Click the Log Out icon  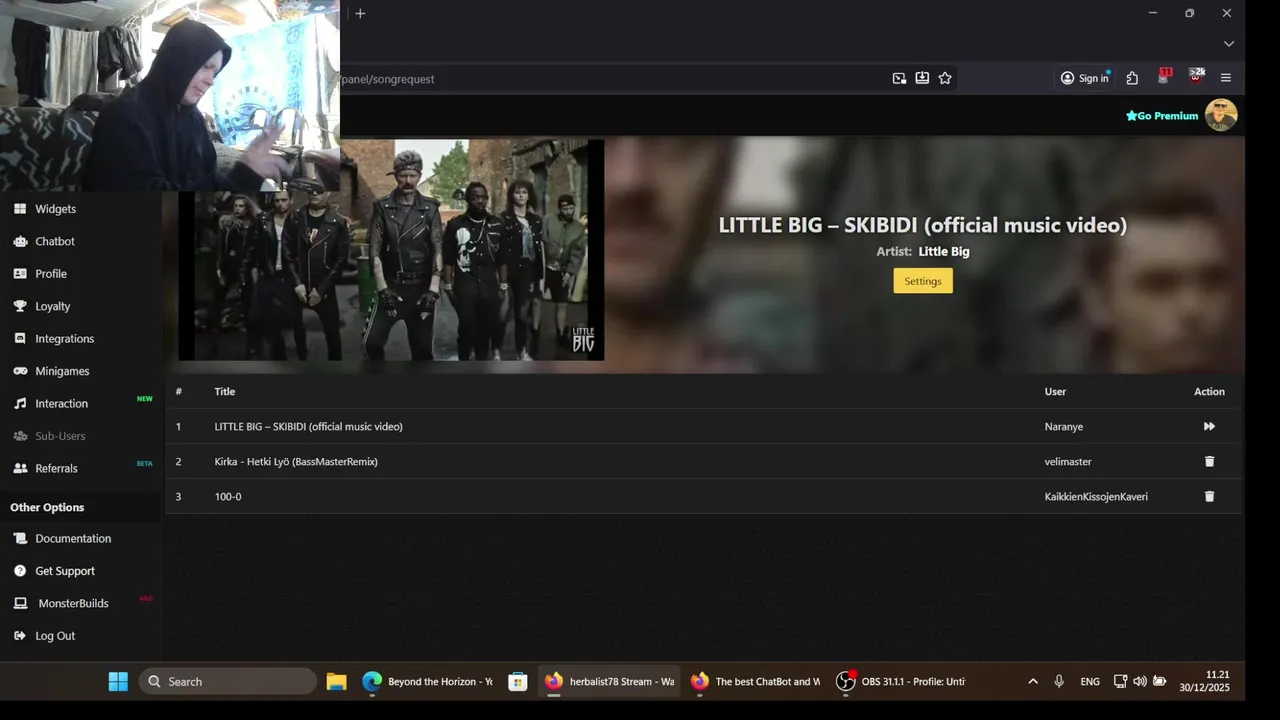coord(20,636)
